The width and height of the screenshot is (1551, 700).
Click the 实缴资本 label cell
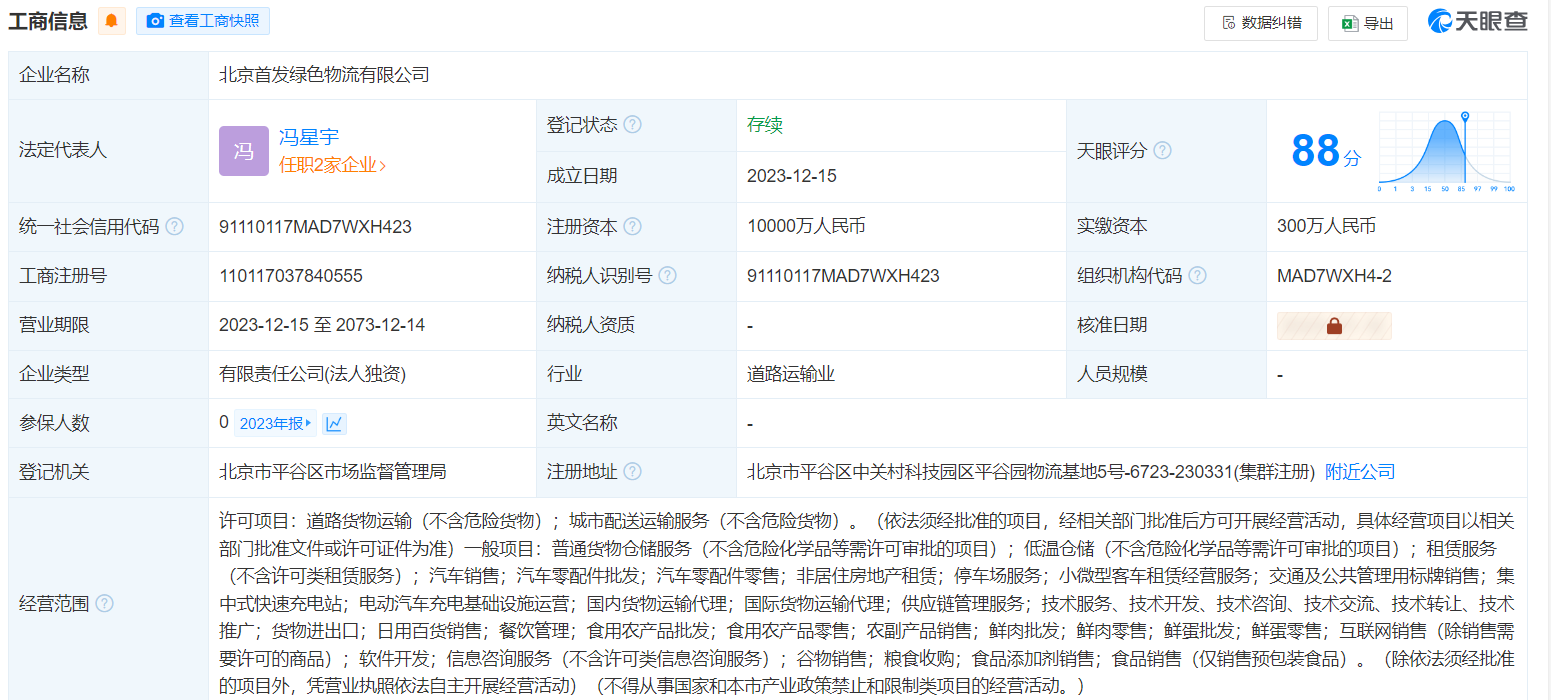(1166, 227)
